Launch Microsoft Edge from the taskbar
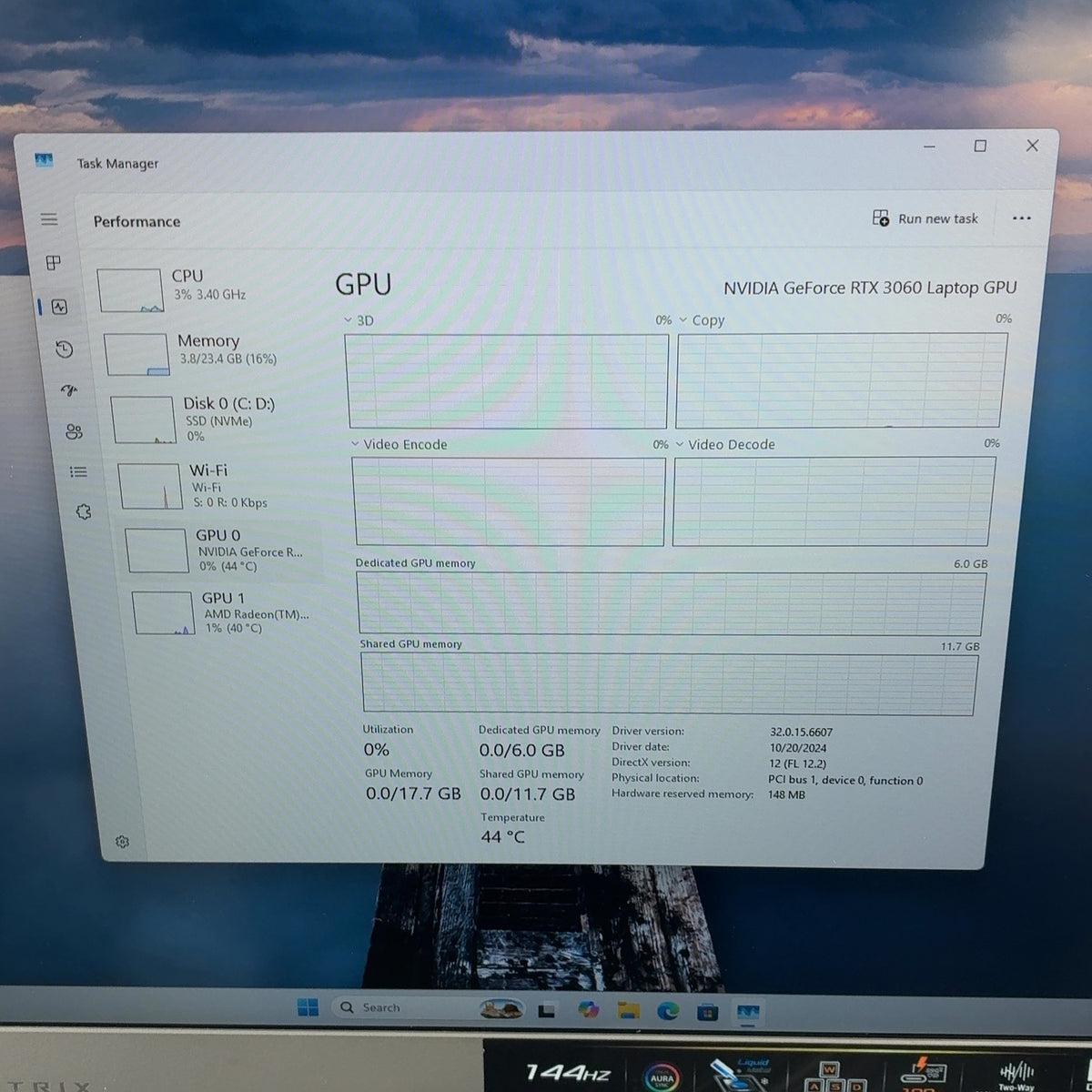The height and width of the screenshot is (1092, 1092). 668,1009
